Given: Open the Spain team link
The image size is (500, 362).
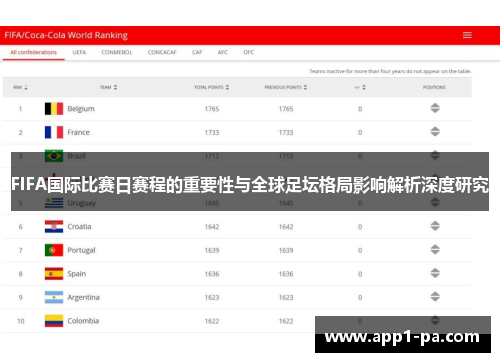Looking at the screenshot, I should (x=77, y=274).
